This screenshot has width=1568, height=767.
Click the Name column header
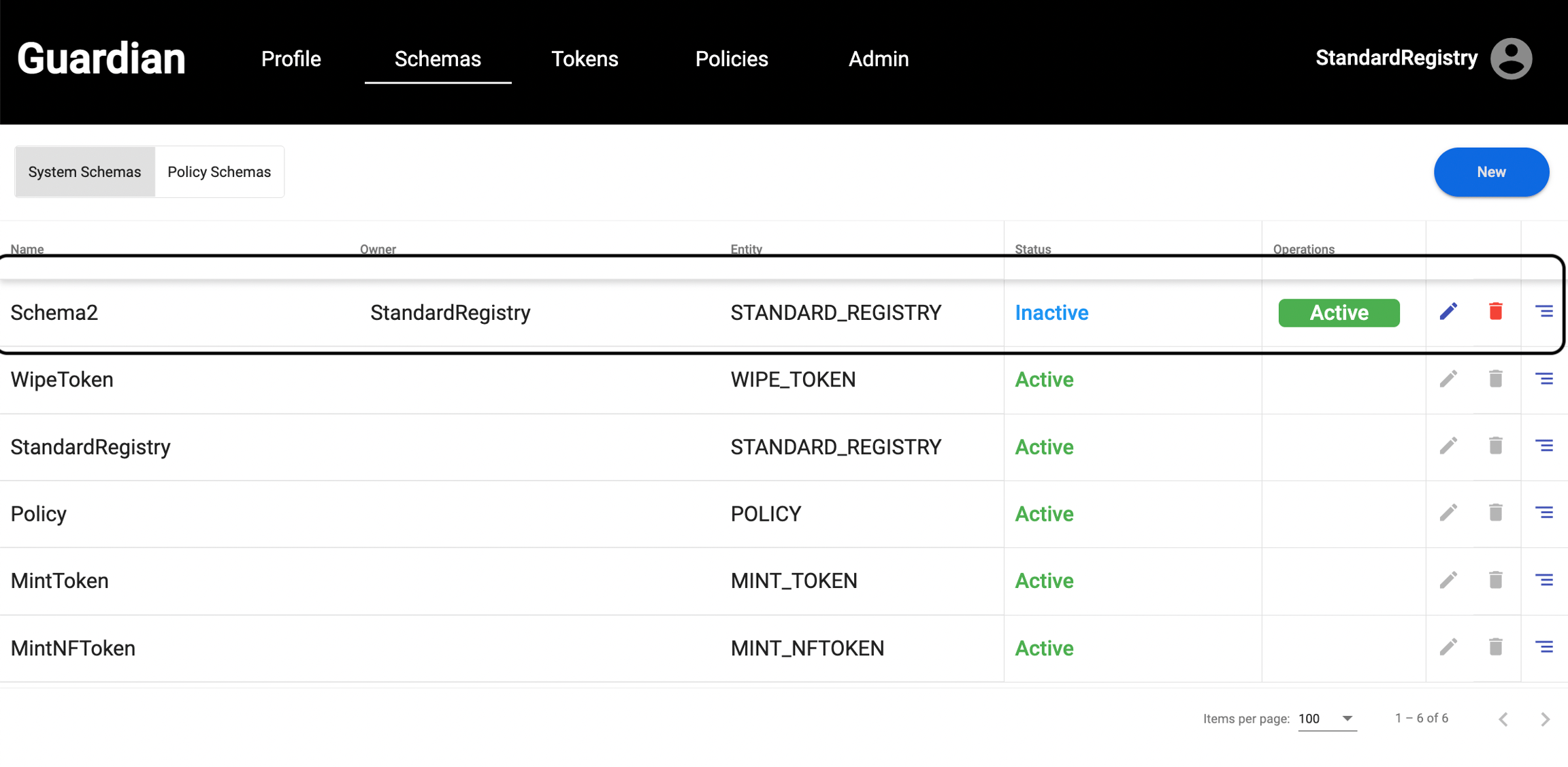27,249
